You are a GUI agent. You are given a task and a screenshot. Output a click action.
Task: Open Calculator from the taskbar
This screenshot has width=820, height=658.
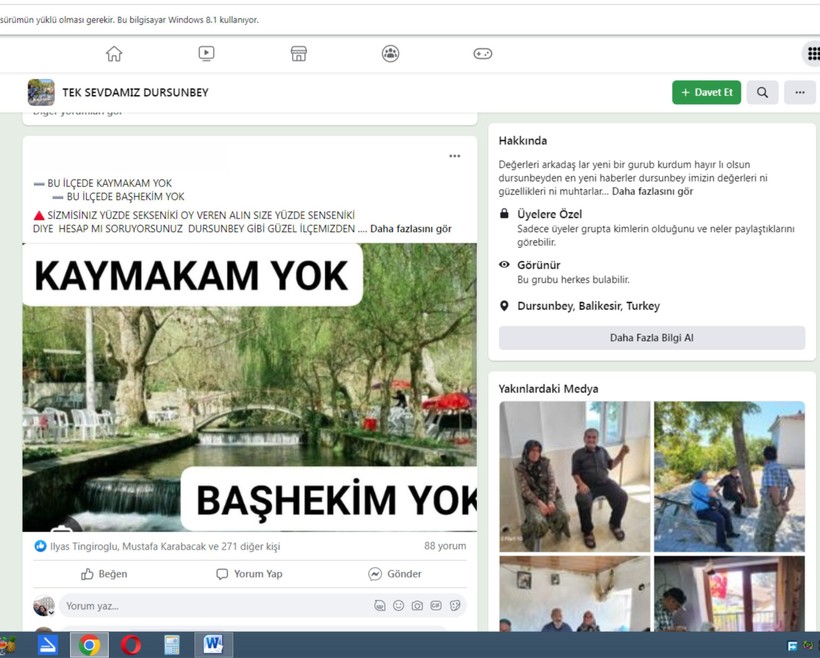point(172,645)
